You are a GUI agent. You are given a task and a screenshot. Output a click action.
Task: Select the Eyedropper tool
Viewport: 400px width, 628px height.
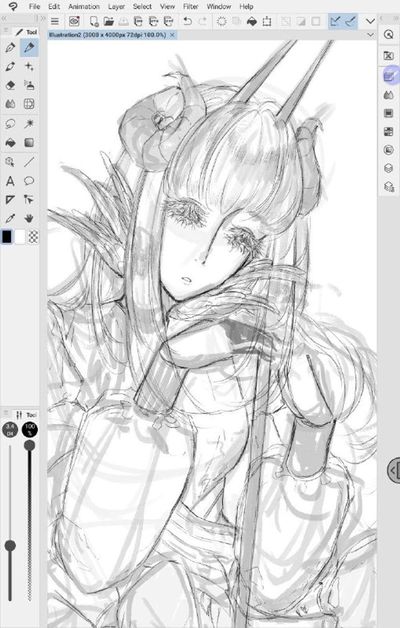(10, 219)
